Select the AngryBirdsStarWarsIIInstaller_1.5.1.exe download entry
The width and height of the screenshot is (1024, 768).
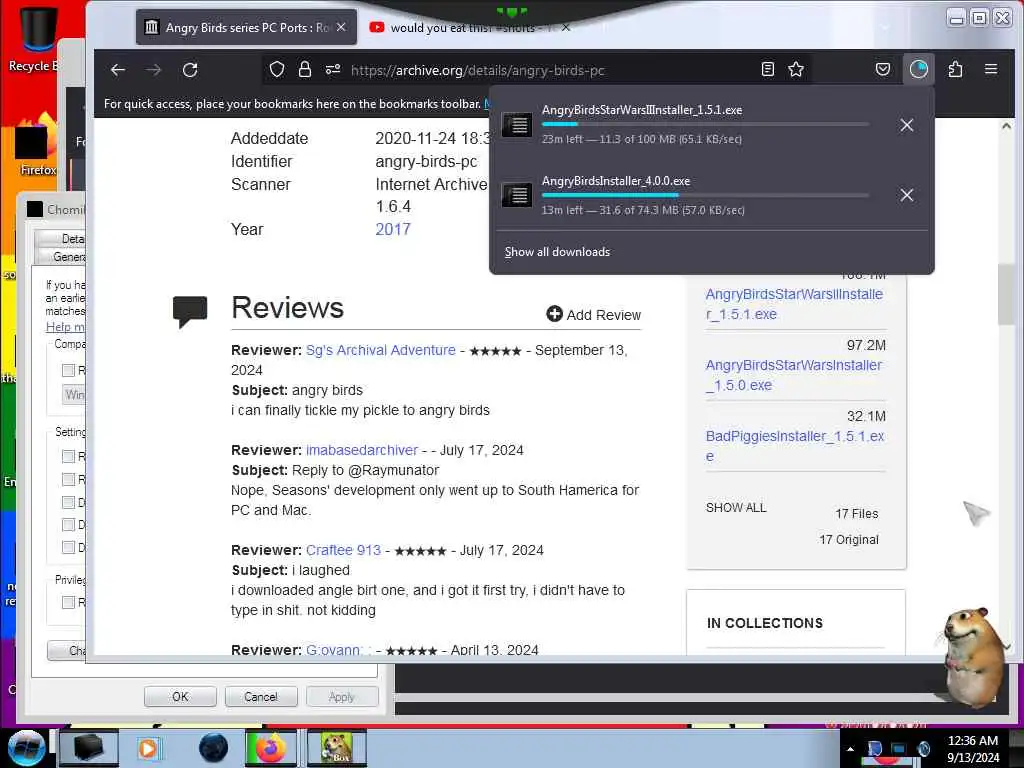712,124
